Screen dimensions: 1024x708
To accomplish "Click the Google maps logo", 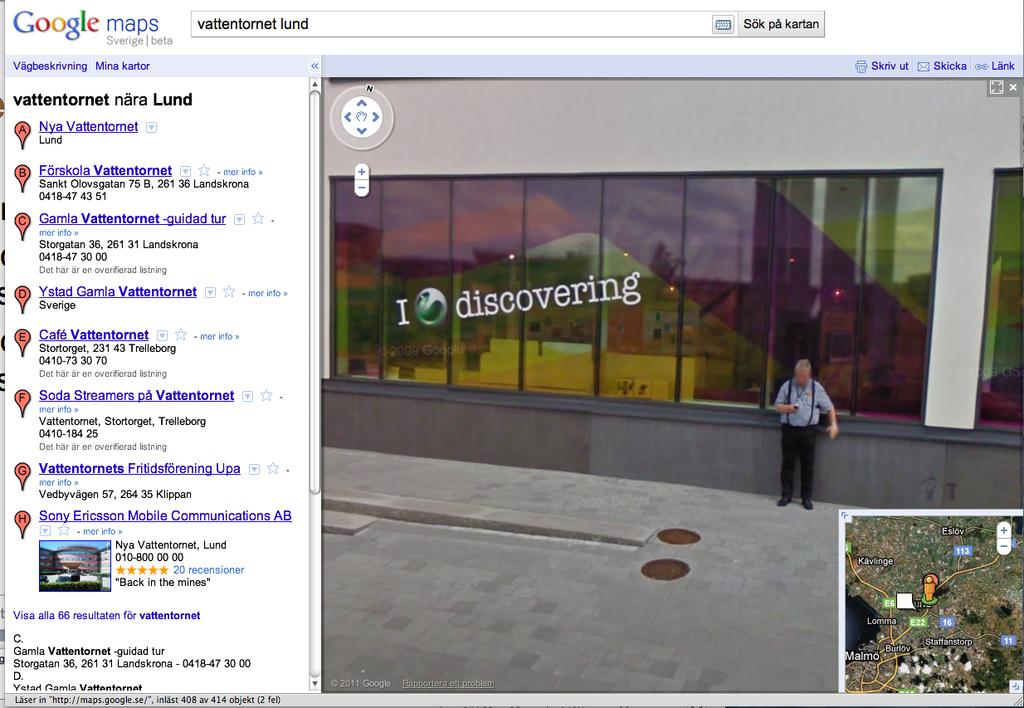I will (92, 27).
